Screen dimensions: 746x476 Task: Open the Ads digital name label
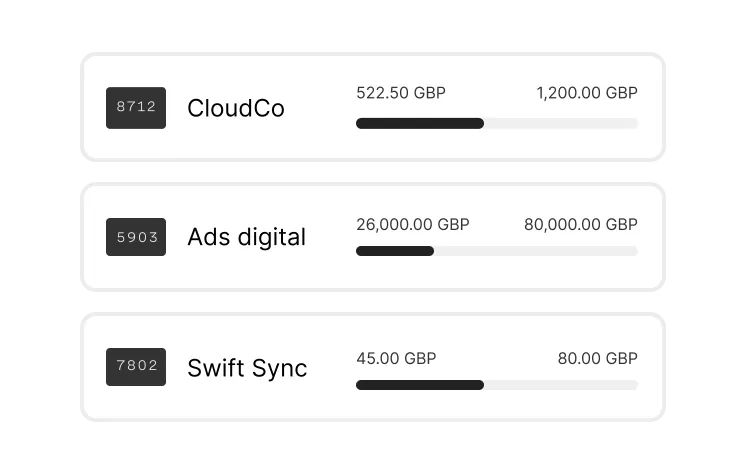click(246, 238)
